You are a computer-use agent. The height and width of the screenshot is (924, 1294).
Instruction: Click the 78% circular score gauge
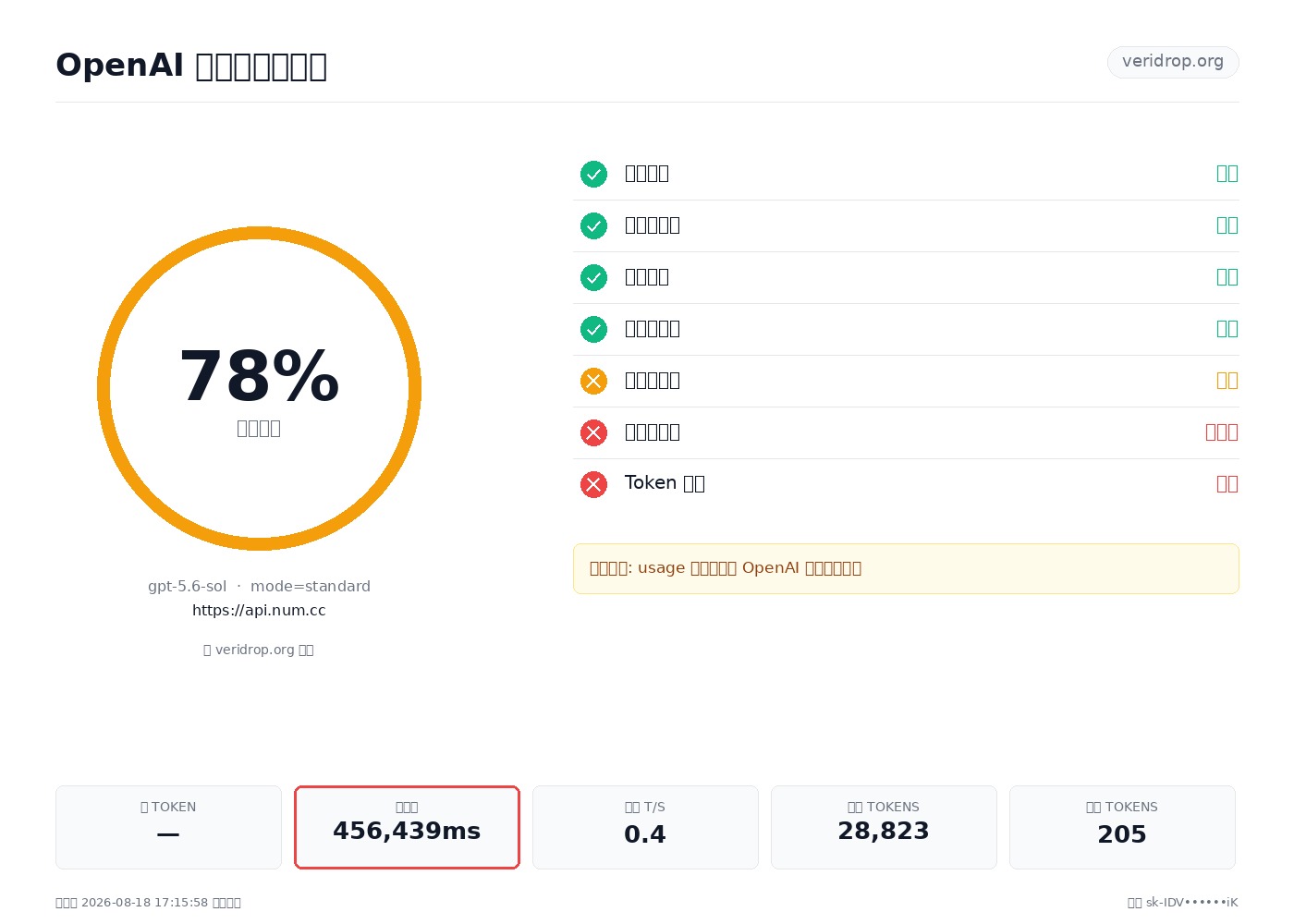coord(259,388)
